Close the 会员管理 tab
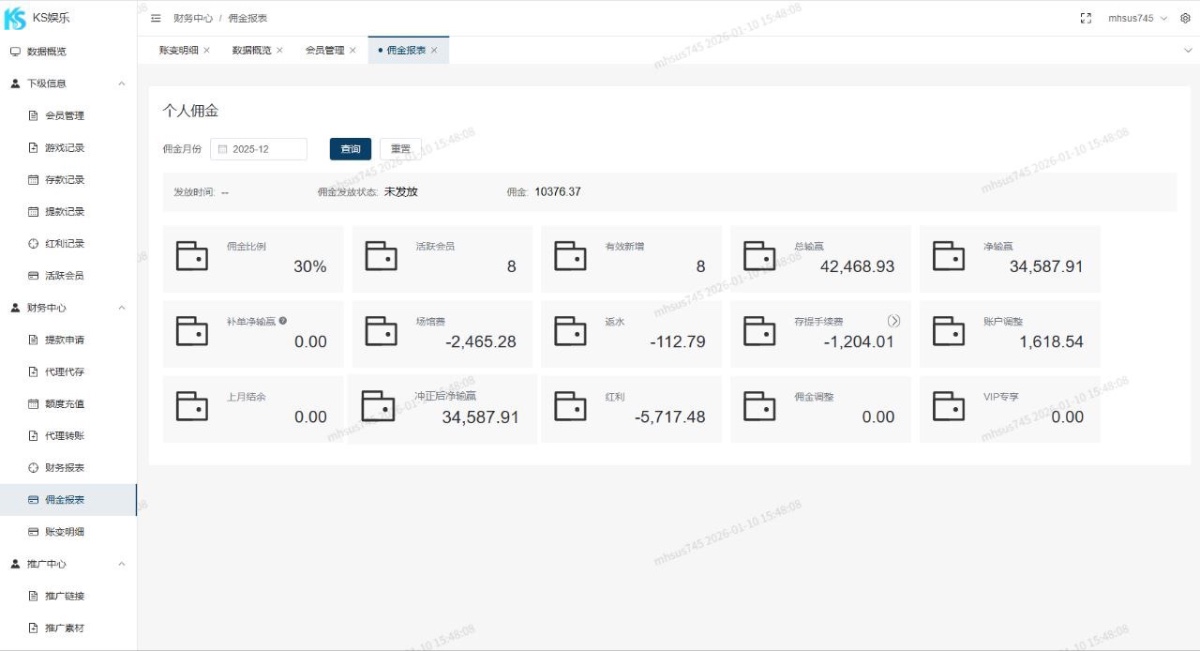Viewport: 1200px width, 651px height. tap(353, 50)
